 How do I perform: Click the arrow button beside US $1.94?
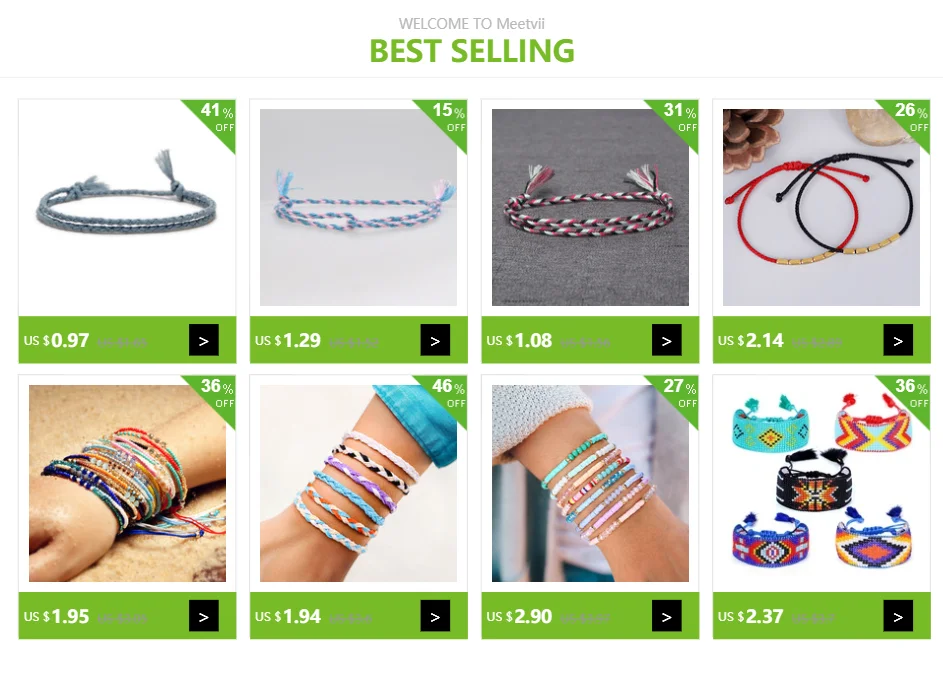tap(435, 616)
